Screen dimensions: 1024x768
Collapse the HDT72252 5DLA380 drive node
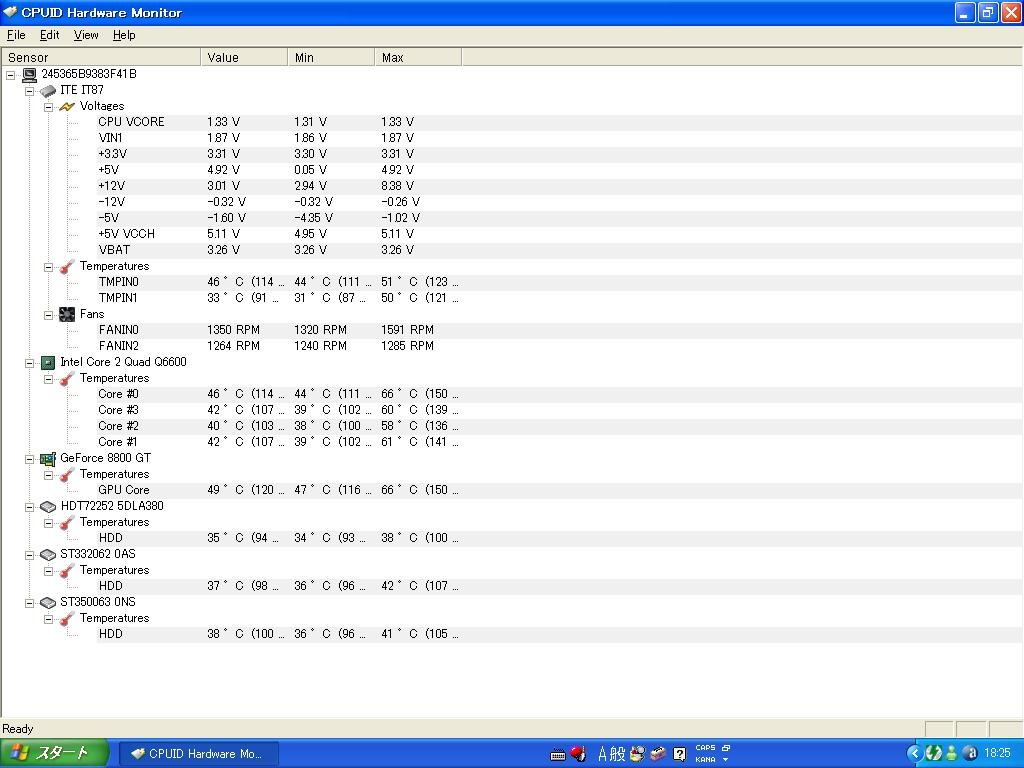tap(29, 507)
